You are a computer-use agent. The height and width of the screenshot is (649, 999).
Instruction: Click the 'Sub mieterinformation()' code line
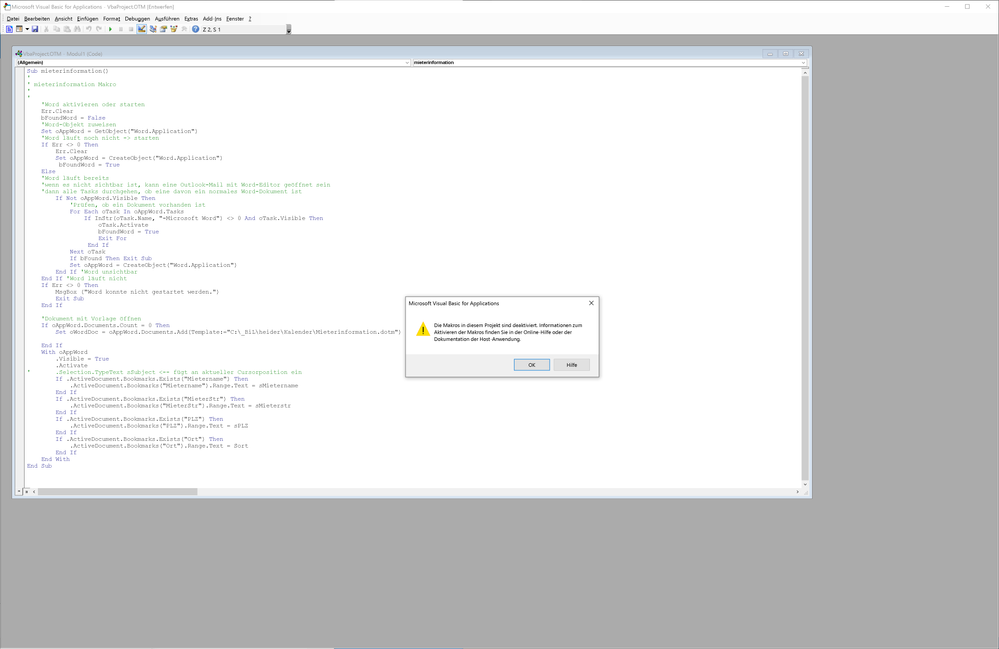68,71
